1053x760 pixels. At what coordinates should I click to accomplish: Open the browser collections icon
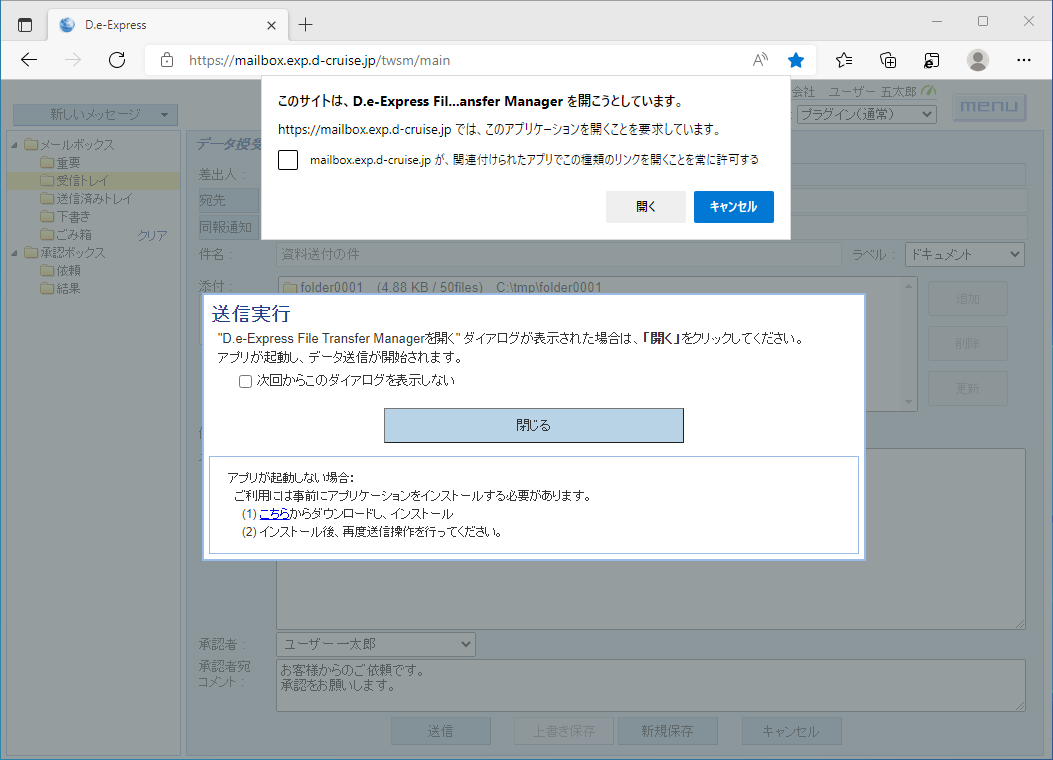click(x=888, y=60)
